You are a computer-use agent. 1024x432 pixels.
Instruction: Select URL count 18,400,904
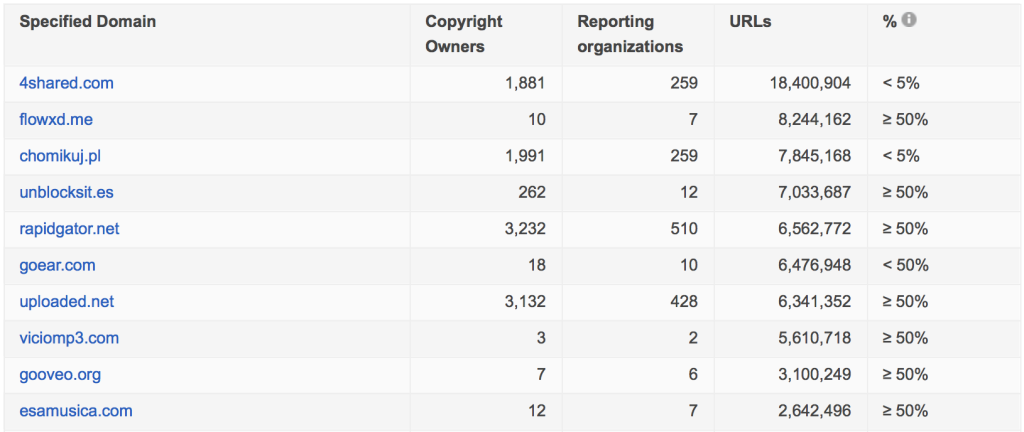(x=808, y=84)
